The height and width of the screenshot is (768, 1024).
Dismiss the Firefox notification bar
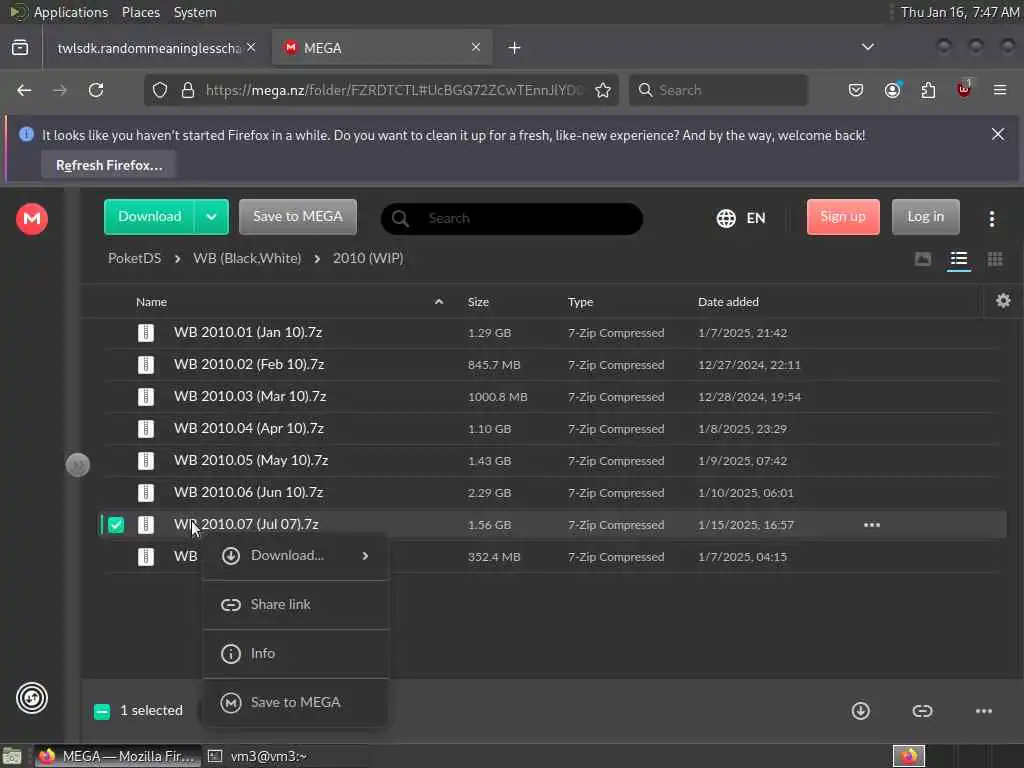click(x=997, y=135)
